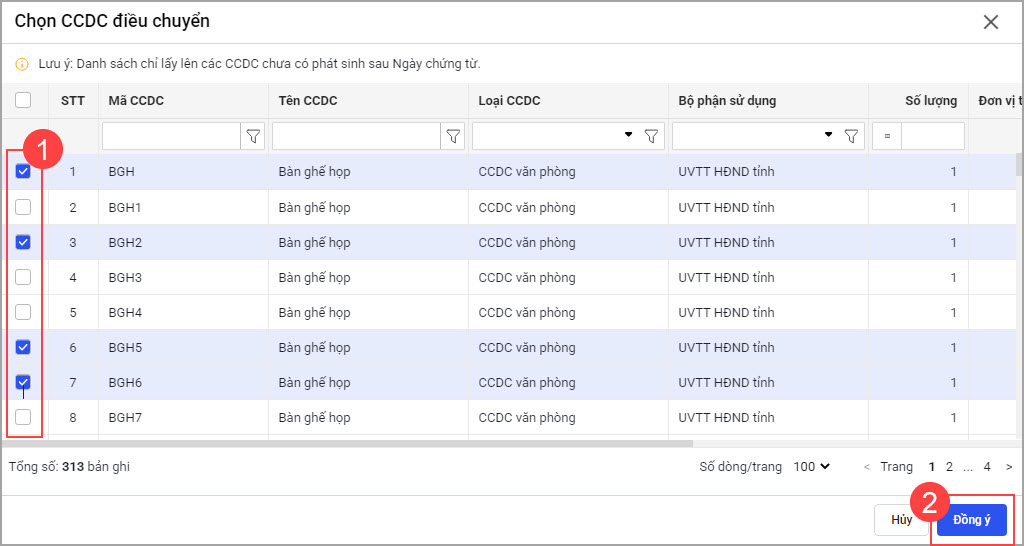Open rows-per-page dropdown showing 100
This screenshot has height=546, width=1024.
[810, 467]
